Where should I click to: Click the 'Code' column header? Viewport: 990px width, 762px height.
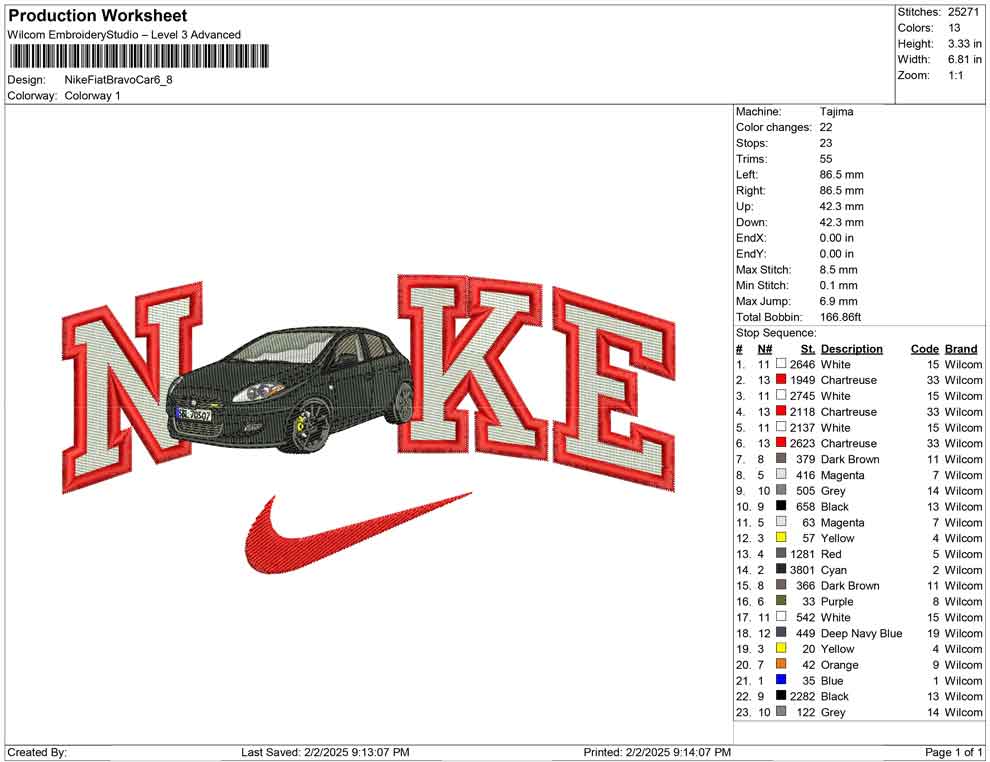[925, 349]
